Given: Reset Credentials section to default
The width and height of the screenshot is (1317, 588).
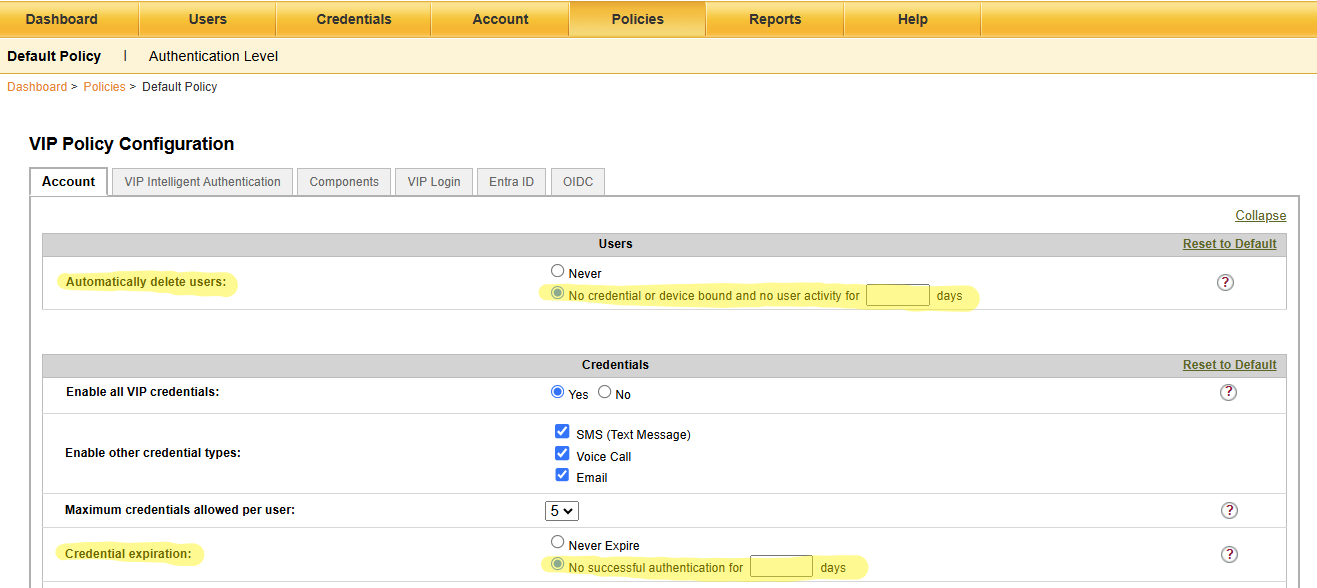Looking at the screenshot, I should pos(1229,365).
